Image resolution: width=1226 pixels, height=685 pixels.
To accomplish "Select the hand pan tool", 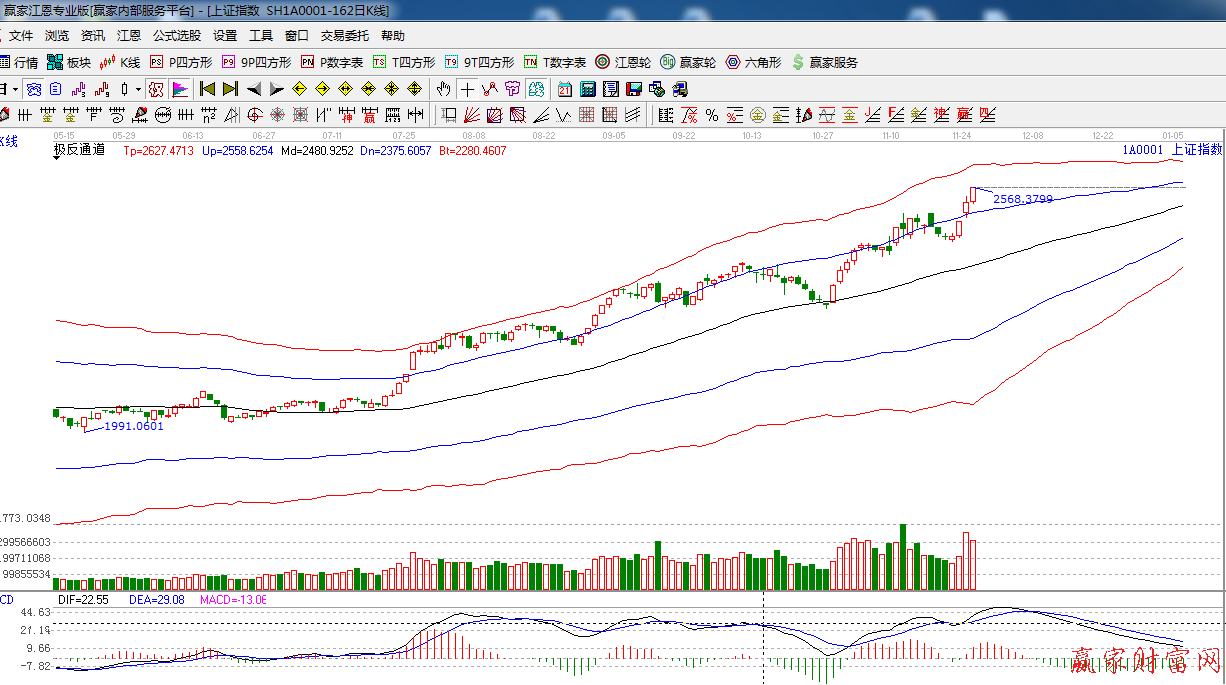I will [x=443, y=89].
